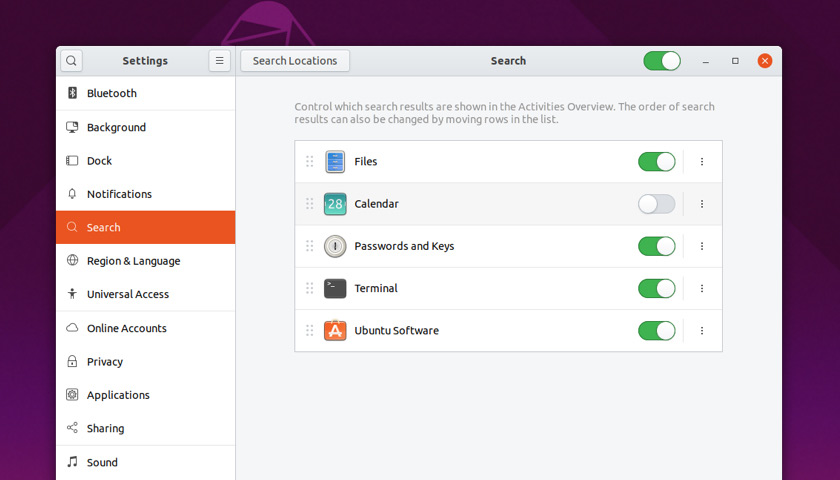Click the Calendar 28 app icon

pos(335,204)
